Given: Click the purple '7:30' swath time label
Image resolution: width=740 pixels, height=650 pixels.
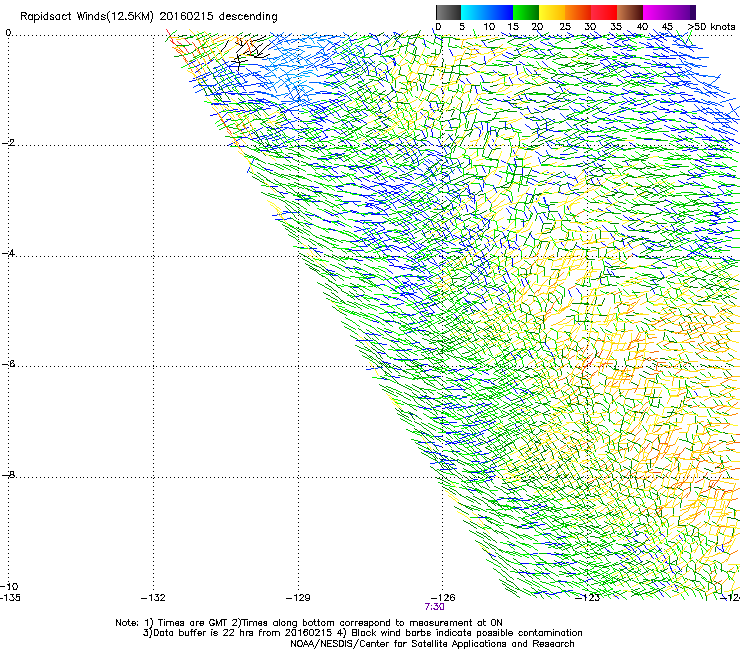Looking at the screenshot, I should [434, 607].
